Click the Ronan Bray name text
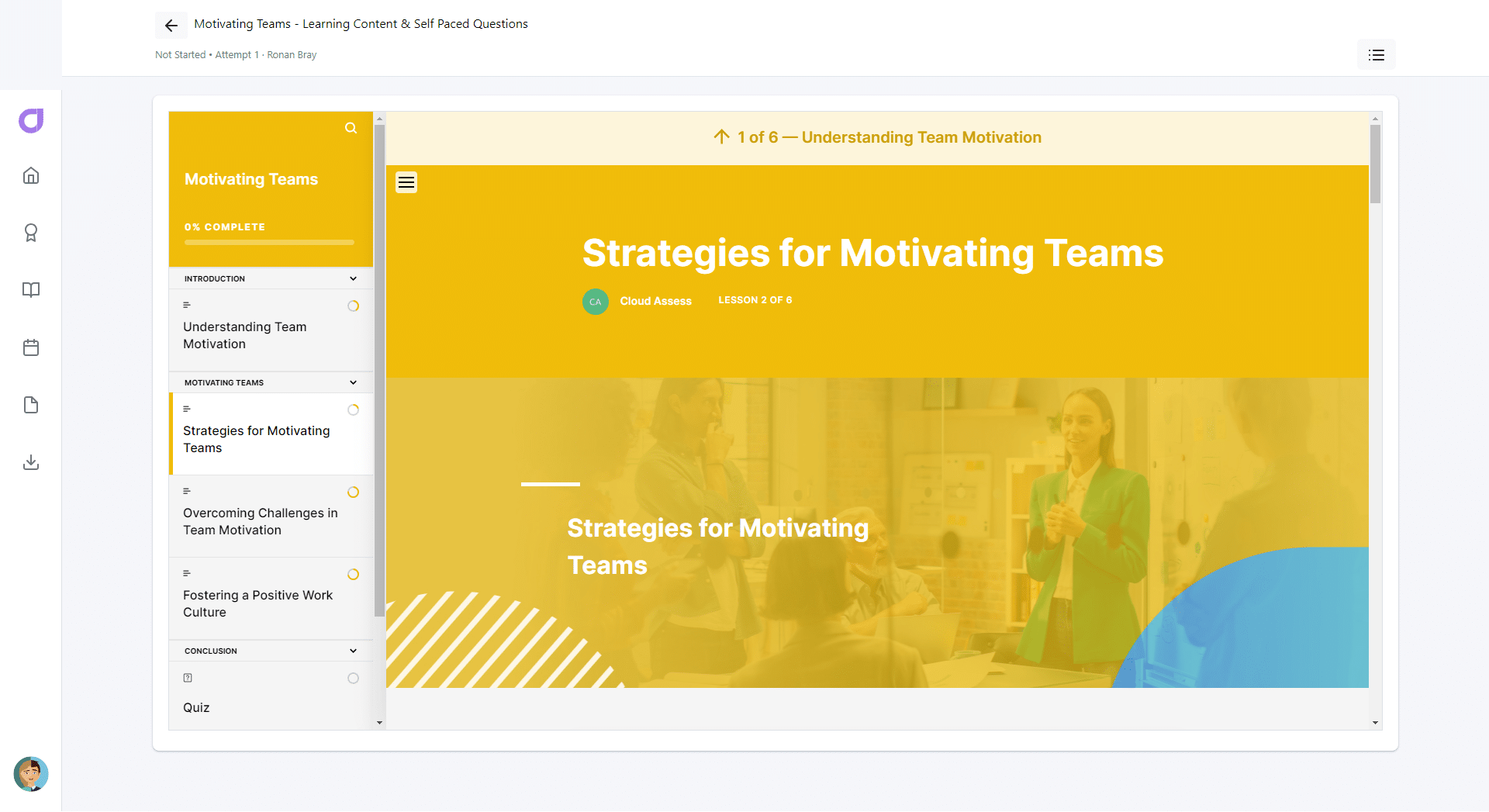The width and height of the screenshot is (1489, 812). [292, 55]
